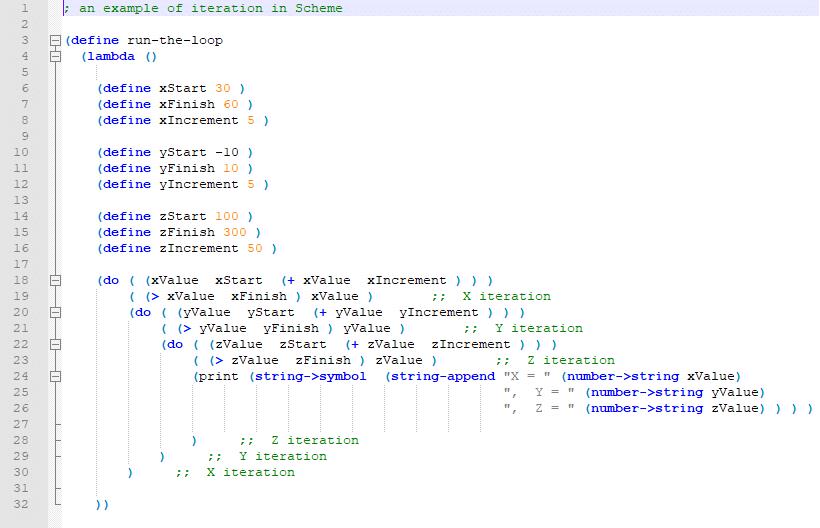Screen dimensions: 820x528
Task: Collapse the print expression fold on line 24
Action: click(55, 376)
